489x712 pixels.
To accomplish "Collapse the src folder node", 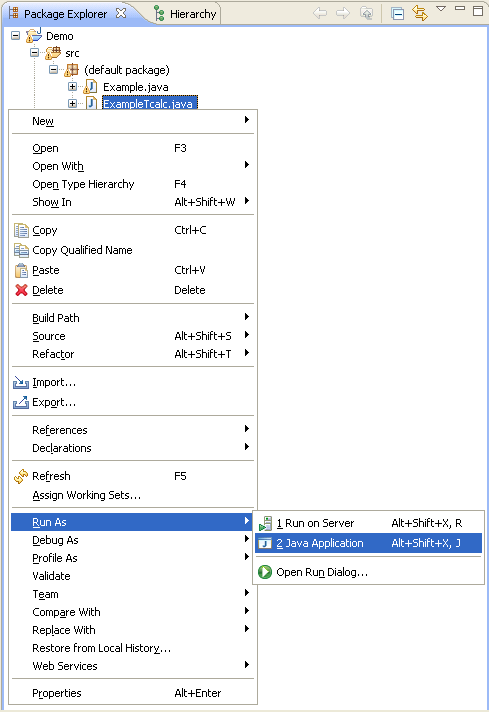I will 35,53.
